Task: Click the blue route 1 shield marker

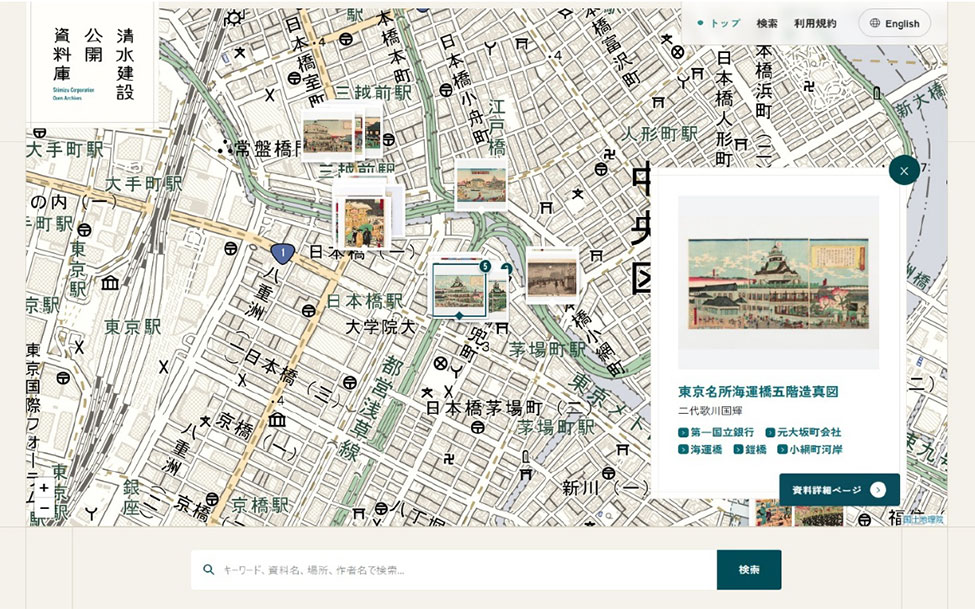Action: (x=282, y=253)
